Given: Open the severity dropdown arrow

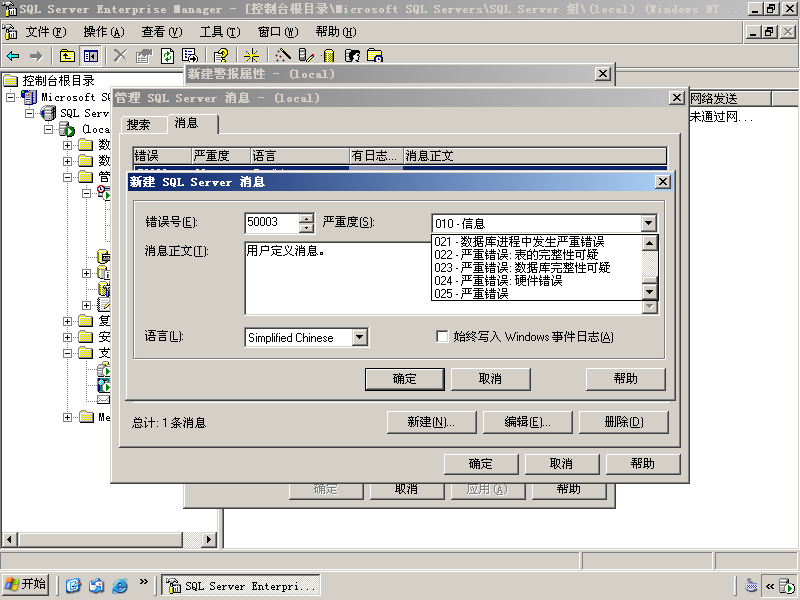Looking at the screenshot, I should 648,223.
